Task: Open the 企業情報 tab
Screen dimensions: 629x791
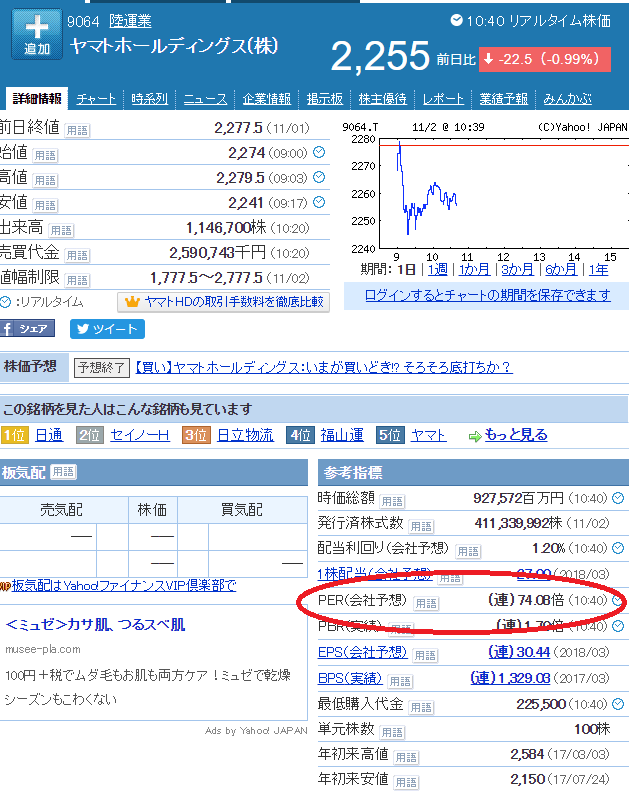Action: tap(267, 99)
